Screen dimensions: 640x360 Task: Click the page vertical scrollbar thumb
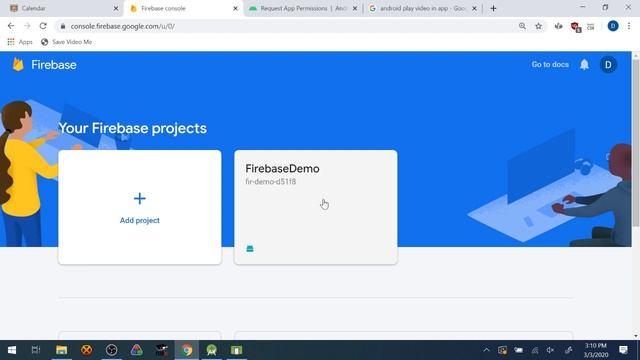click(x=636, y=143)
